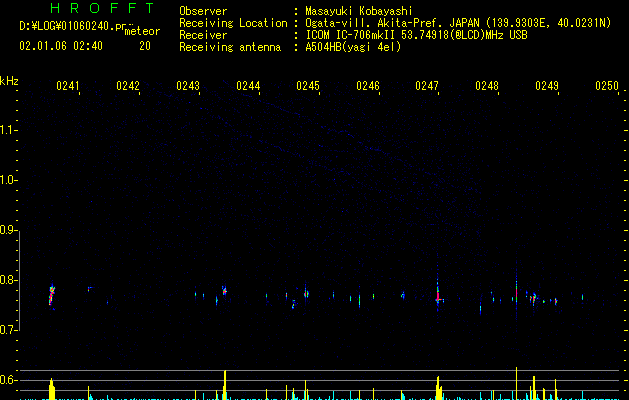Image resolution: width=629 pixels, height=400 pixels.
Task: Click the 0250 time marker
Action: click(x=607, y=85)
